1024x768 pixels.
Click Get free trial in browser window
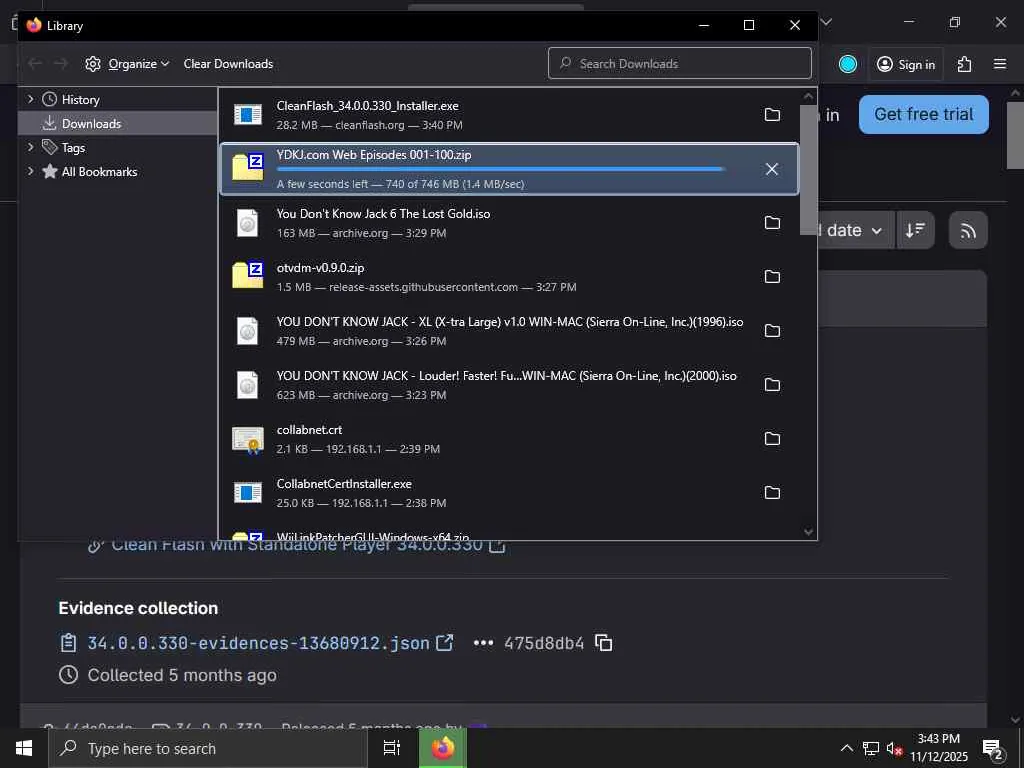(x=923, y=114)
